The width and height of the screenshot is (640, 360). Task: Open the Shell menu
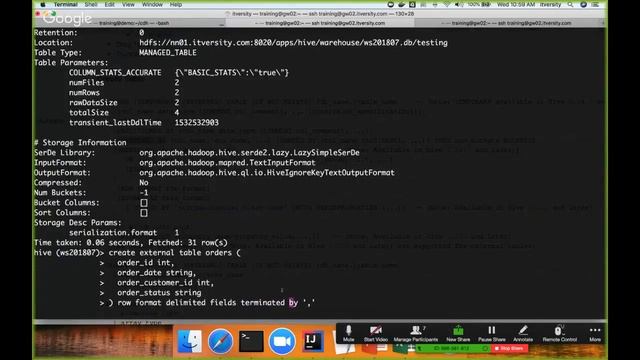pos(91,4)
